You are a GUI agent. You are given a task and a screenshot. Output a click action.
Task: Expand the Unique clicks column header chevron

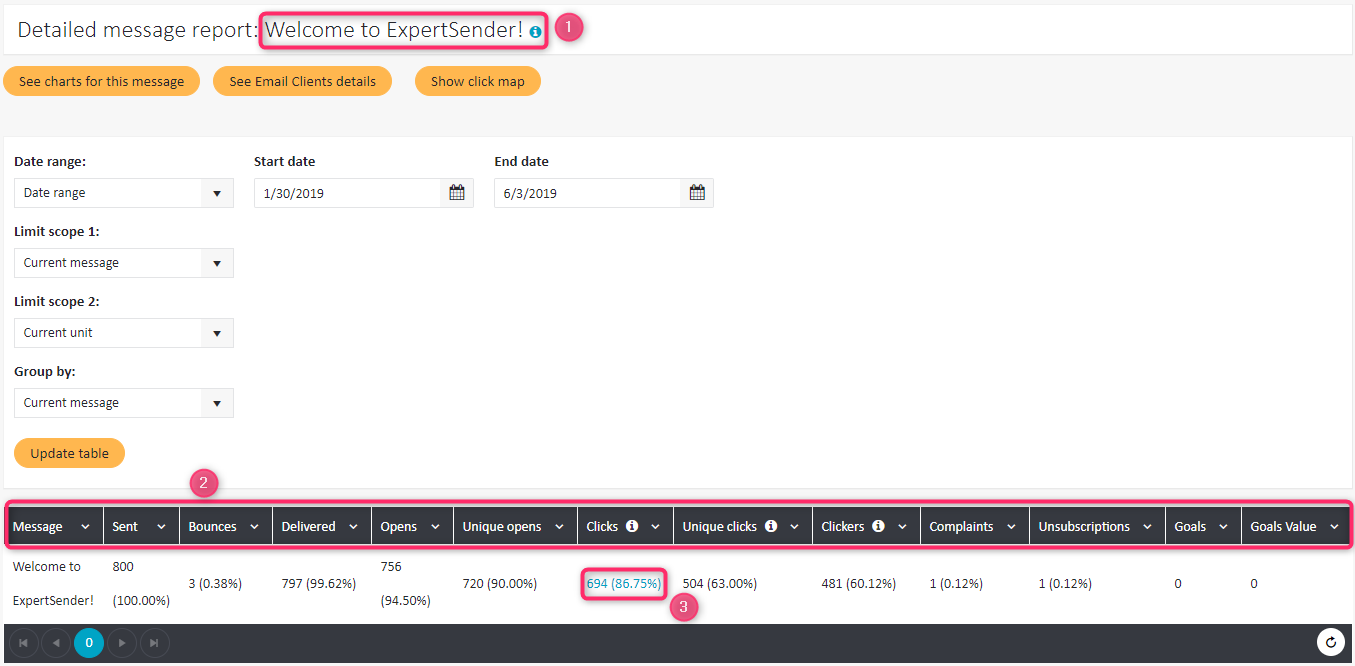click(x=794, y=527)
